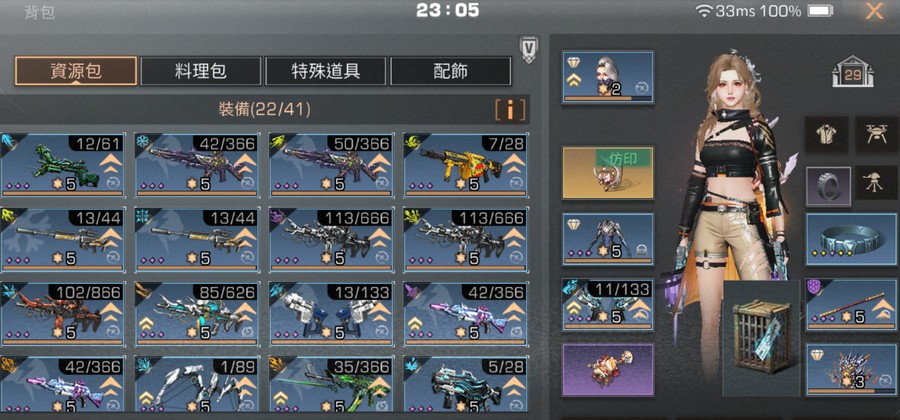Open the equipment info icon

pos(510,110)
